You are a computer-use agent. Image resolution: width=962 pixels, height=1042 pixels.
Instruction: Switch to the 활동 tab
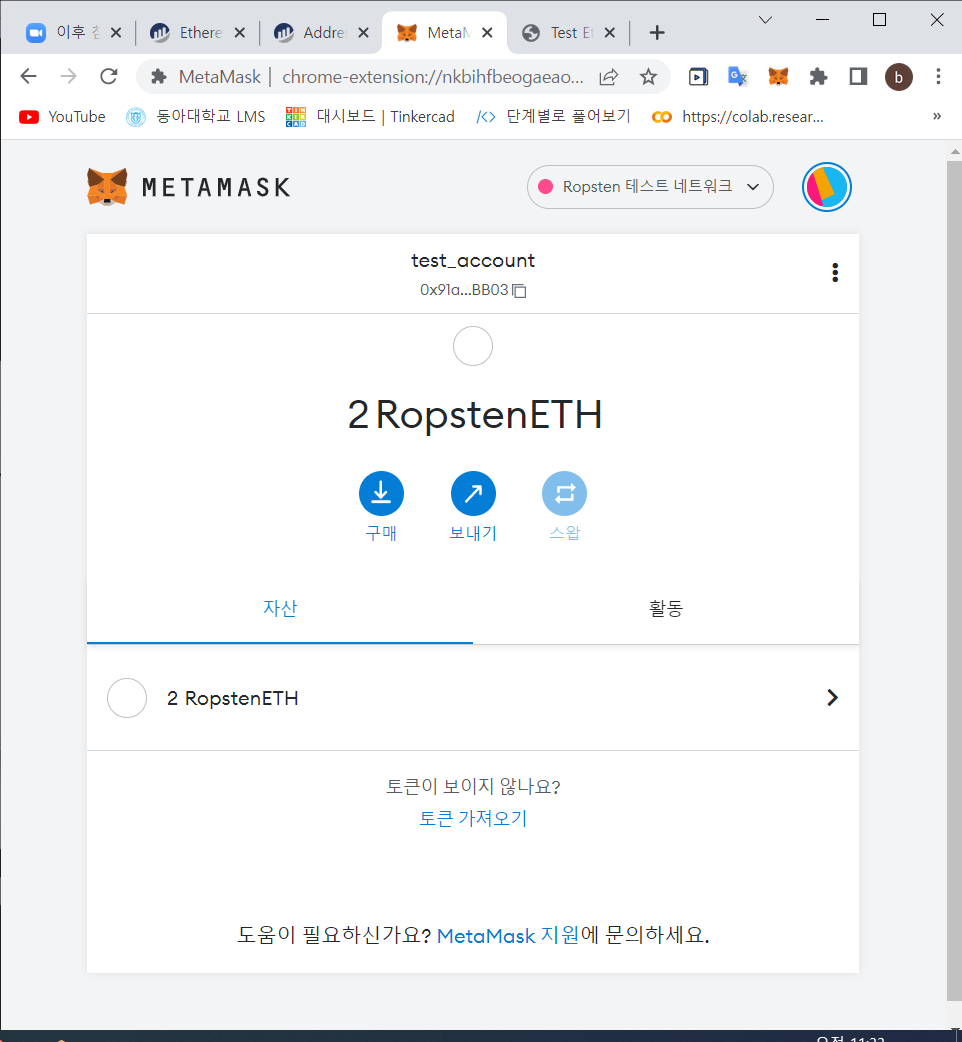(666, 609)
